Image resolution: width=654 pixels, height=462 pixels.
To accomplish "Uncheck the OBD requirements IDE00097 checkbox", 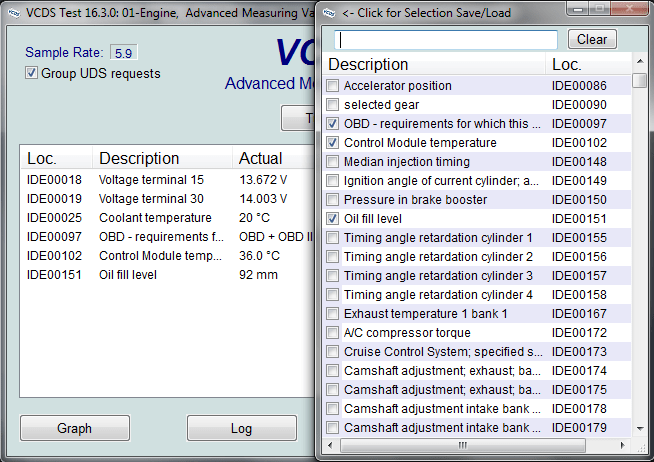I will click(332, 123).
